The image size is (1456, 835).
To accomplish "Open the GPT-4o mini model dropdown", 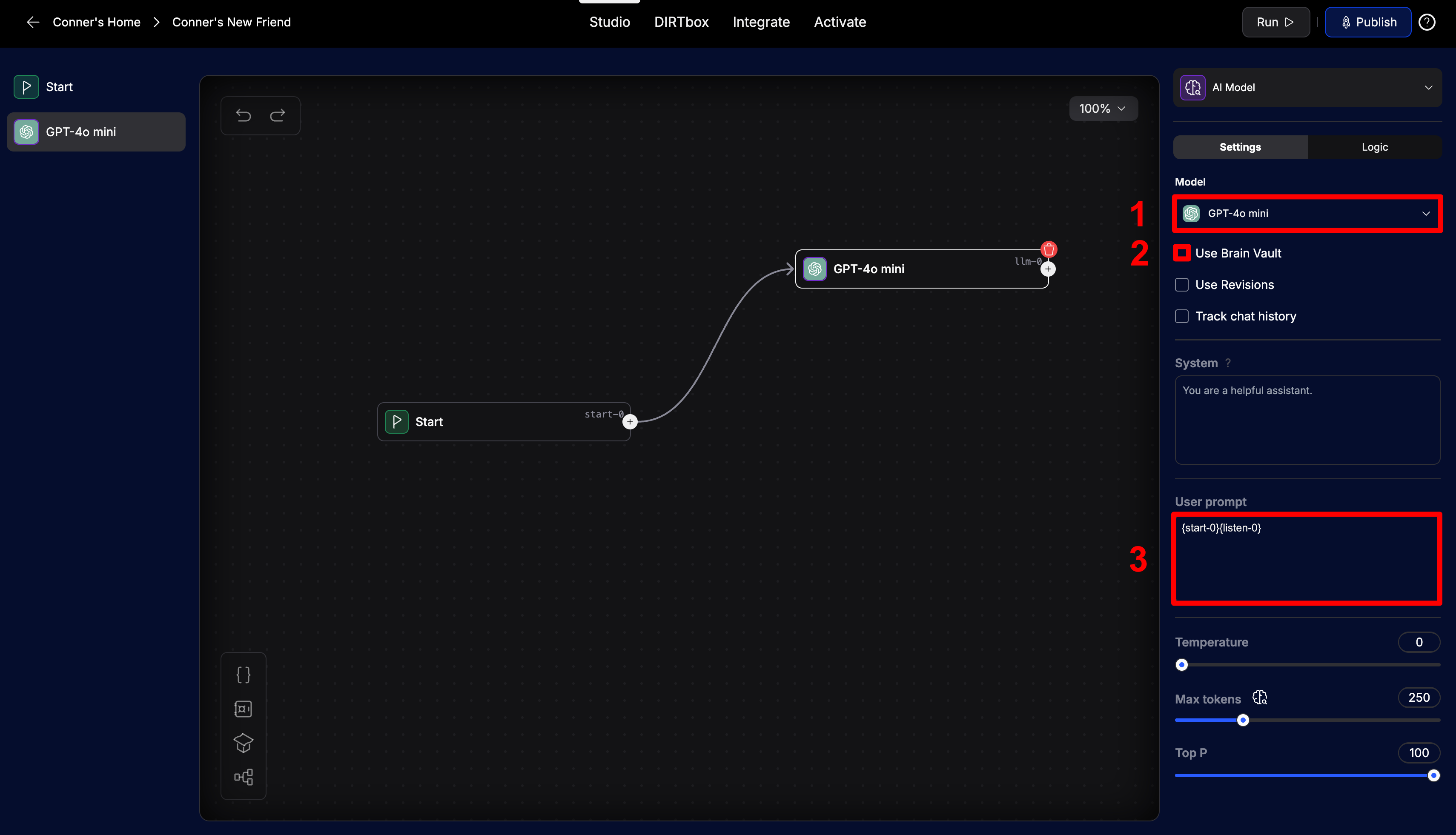I will 1307,213.
